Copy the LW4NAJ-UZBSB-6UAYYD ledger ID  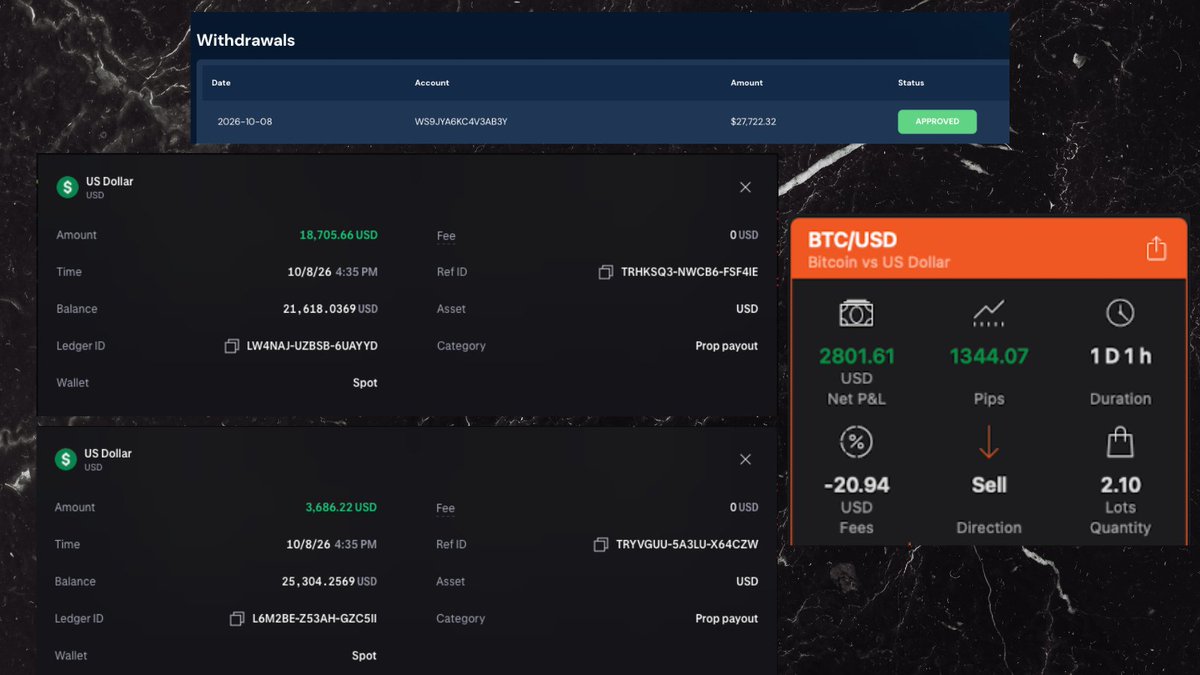(x=232, y=346)
